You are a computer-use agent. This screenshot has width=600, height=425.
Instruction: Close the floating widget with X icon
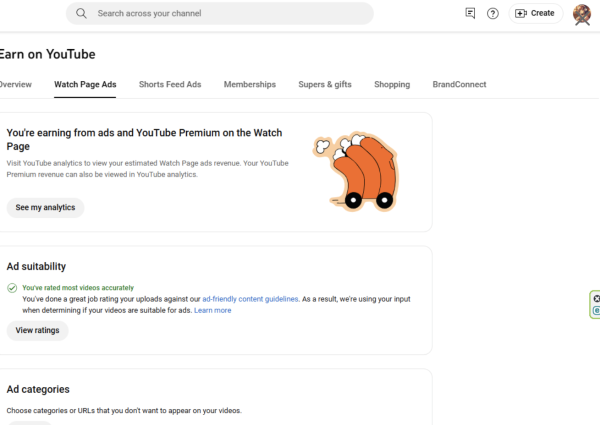point(596,299)
